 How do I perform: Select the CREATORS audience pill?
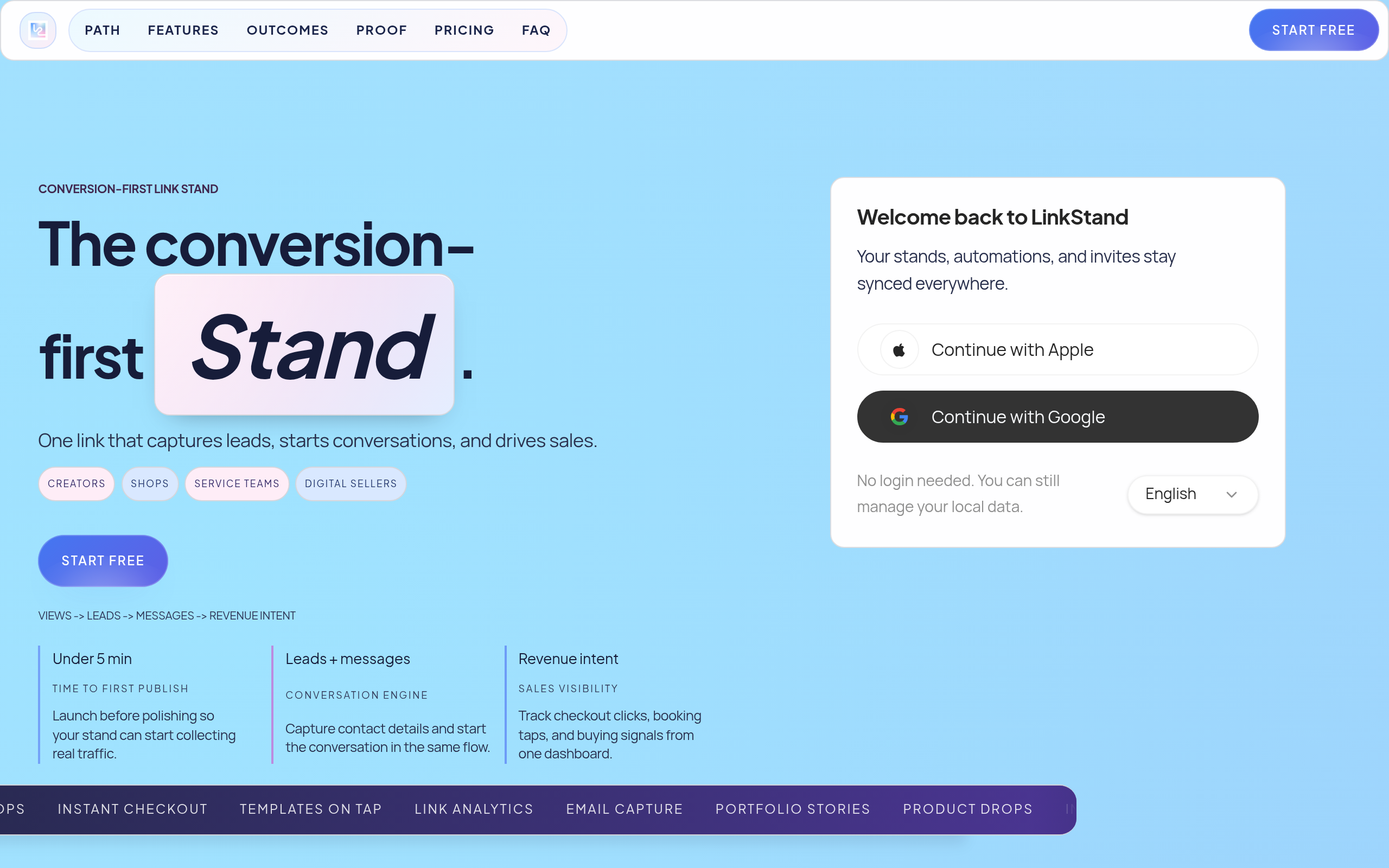(x=76, y=483)
